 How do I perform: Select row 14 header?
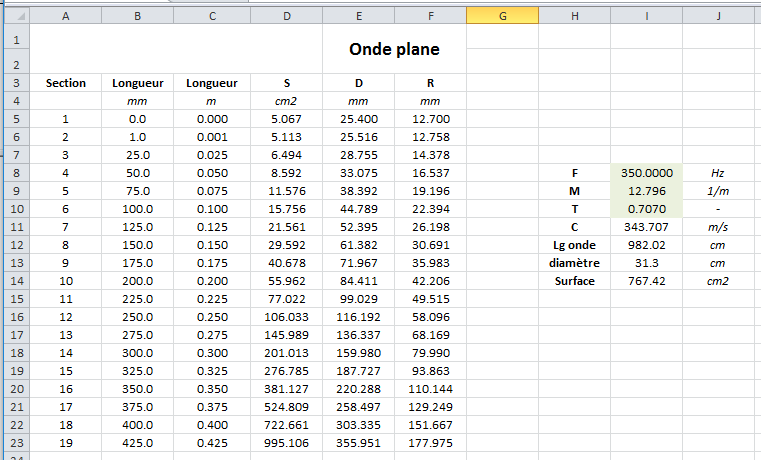(x=17, y=281)
